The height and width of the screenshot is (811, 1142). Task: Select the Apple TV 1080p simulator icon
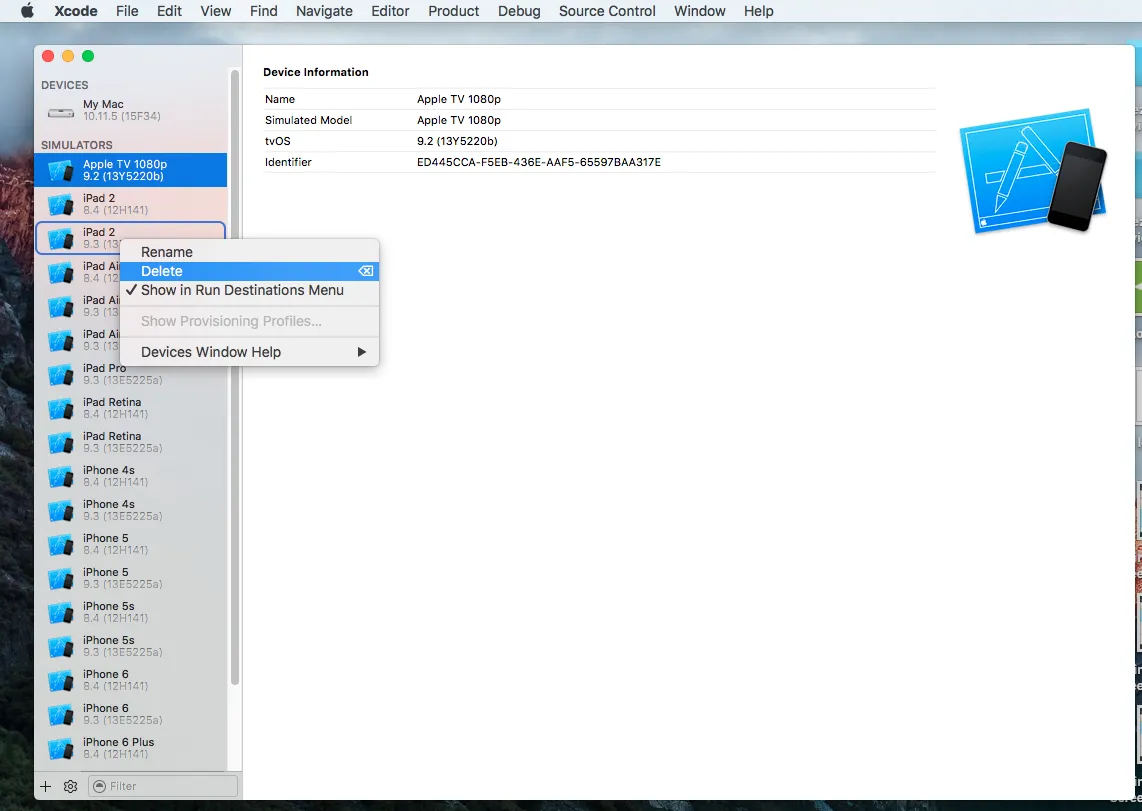60,170
